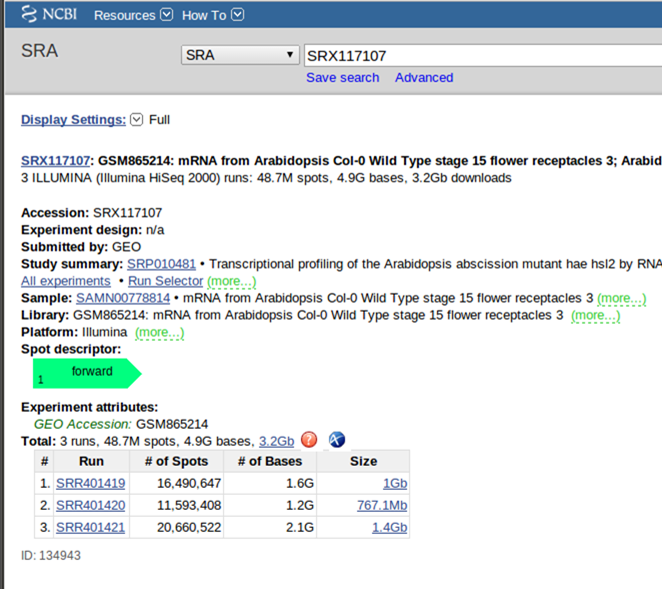Click the 'Accession: SRX117107' line
The width and height of the screenshot is (662, 589).
point(92,213)
